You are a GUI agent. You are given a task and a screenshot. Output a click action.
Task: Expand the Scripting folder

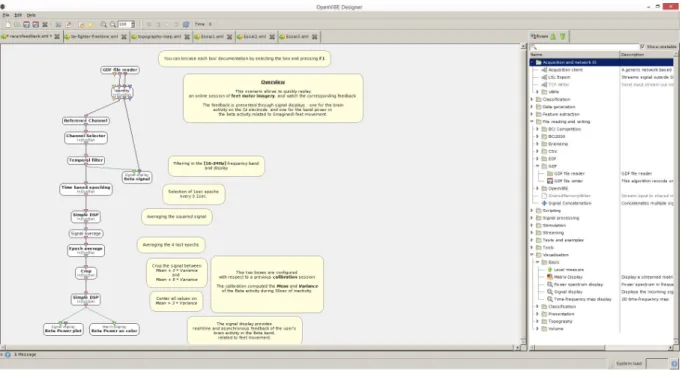pos(532,211)
